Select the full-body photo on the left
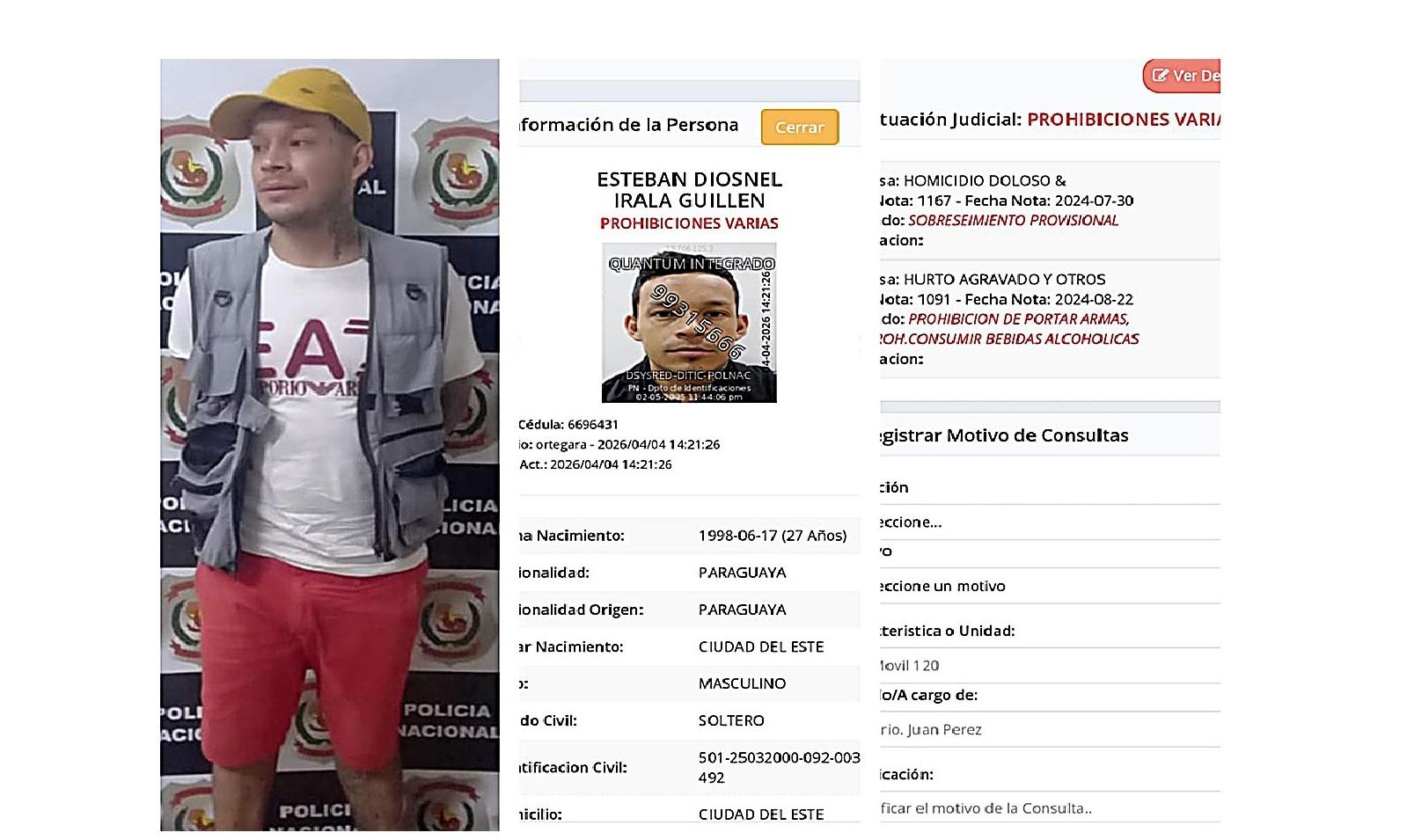 pos(329,445)
